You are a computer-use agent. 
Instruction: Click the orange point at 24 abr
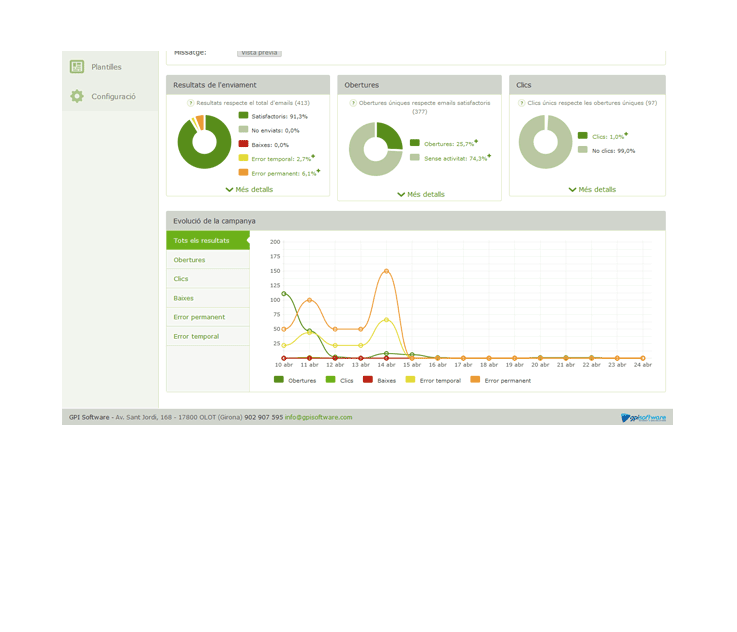coord(643,358)
